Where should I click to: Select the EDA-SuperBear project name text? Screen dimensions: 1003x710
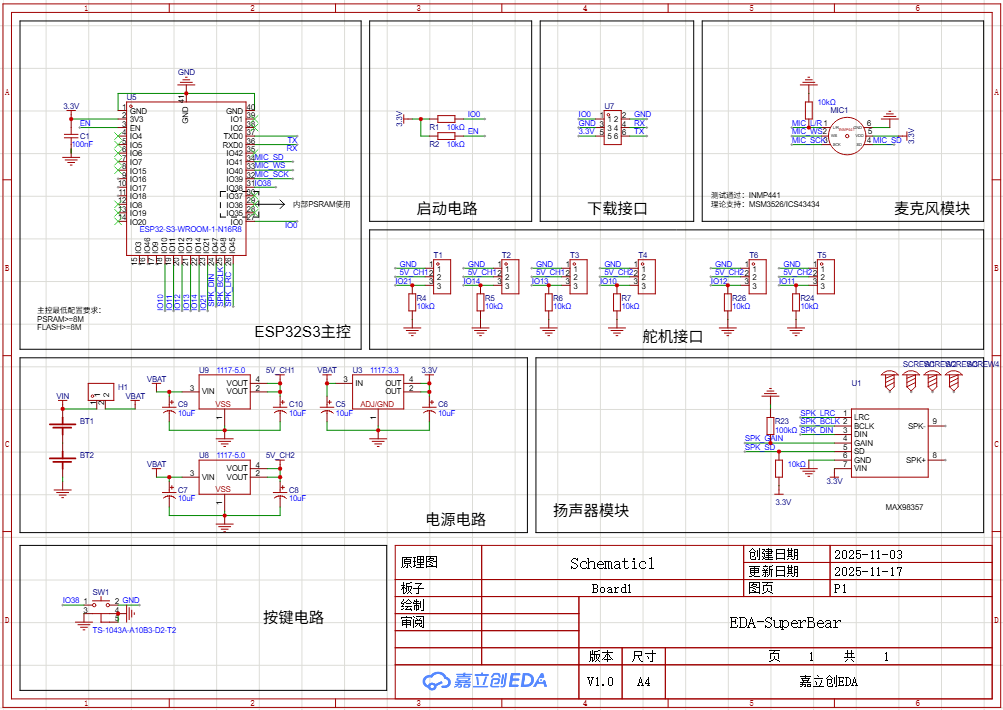pos(785,623)
